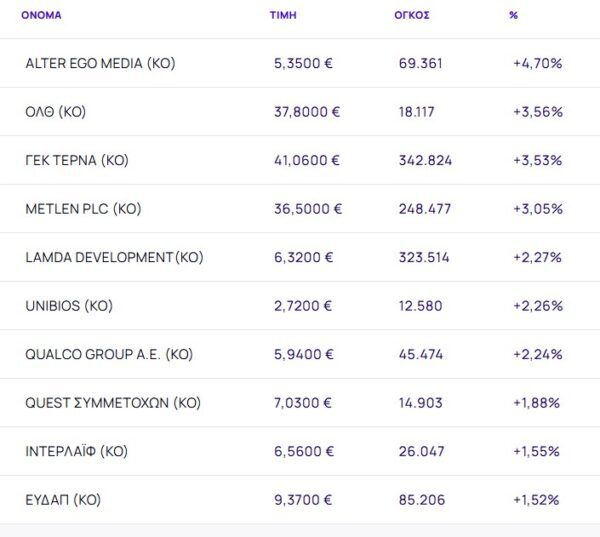The image size is (600, 537).
Task: Select the +1,52% change for ΕΥΔΑΠ
Action: (535, 500)
